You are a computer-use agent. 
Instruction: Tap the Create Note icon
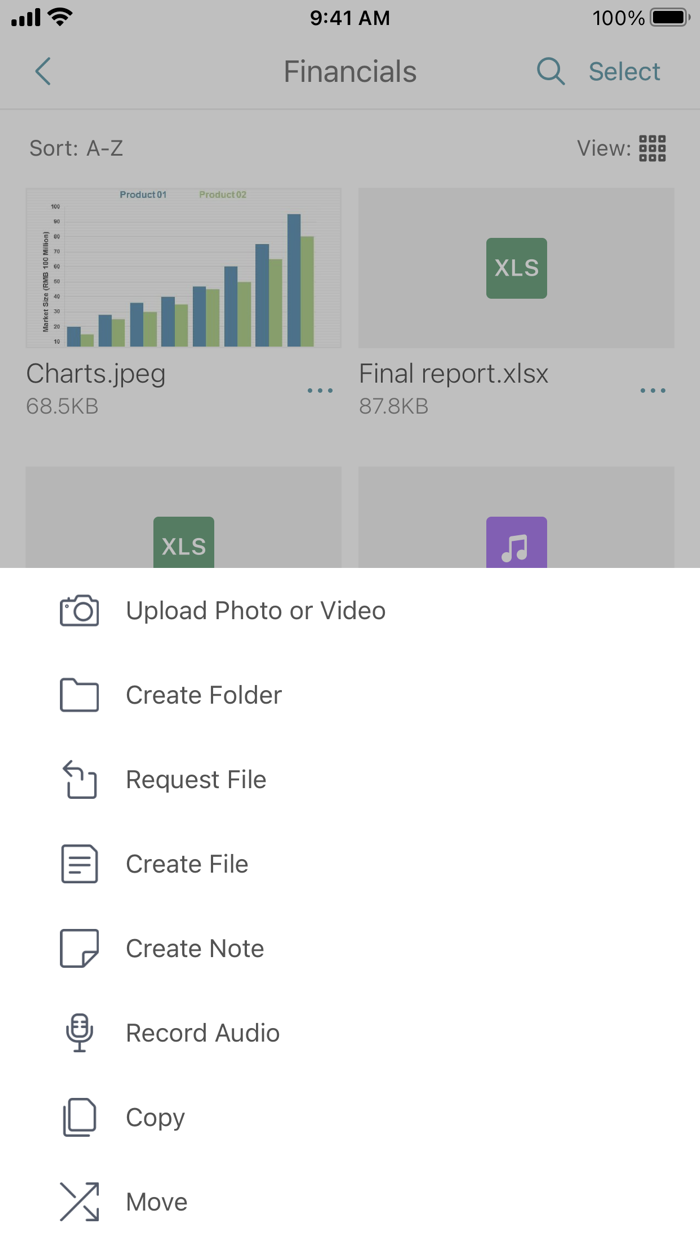[x=79, y=948]
